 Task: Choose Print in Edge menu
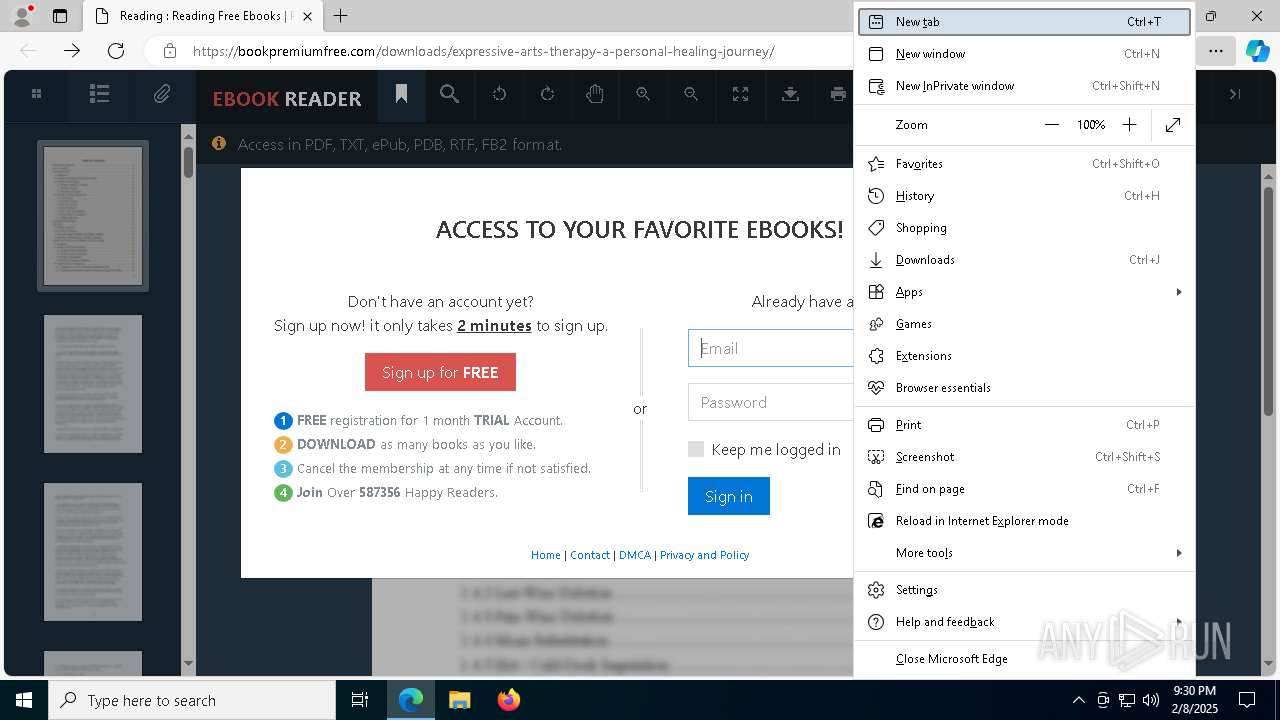point(1024,425)
